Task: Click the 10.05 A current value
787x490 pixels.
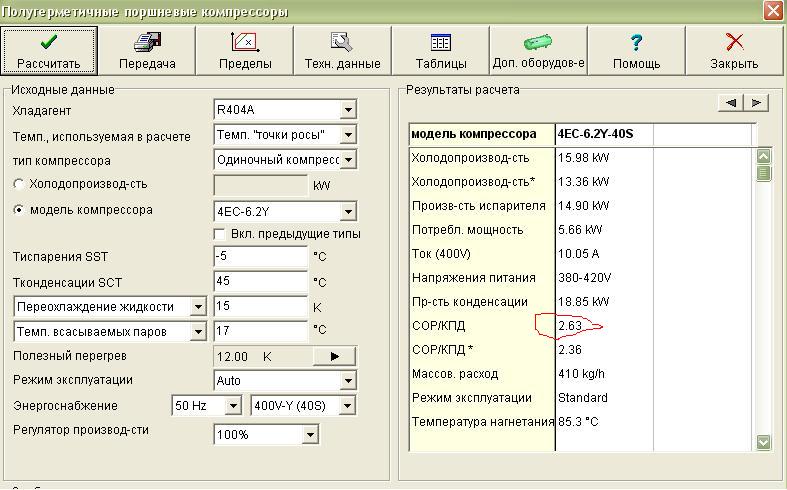Action: pyautogui.click(x=579, y=254)
